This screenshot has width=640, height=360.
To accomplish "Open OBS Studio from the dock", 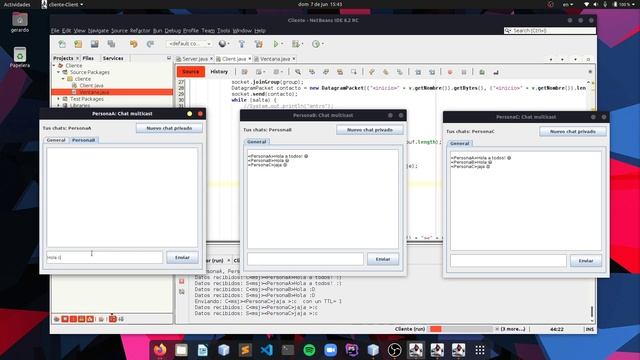I will [x=394, y=350].
